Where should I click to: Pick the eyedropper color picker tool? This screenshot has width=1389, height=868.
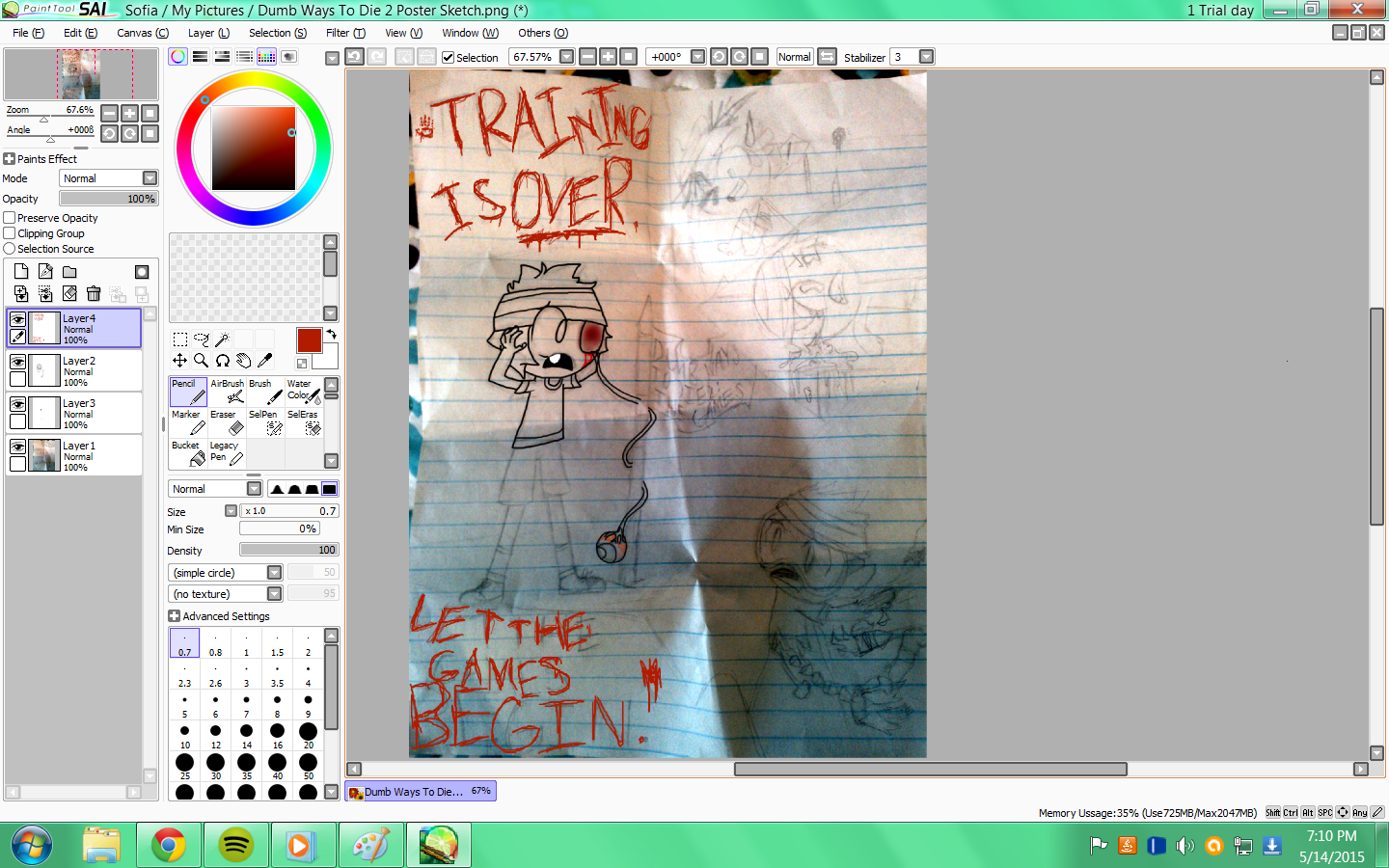click(x=264, y=361)
